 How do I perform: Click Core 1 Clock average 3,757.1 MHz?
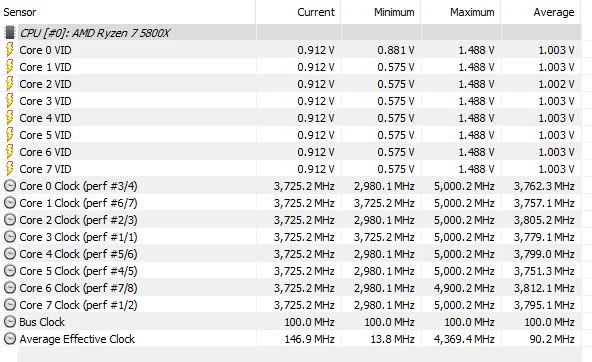pyautogui.click(x=544, y=203)
